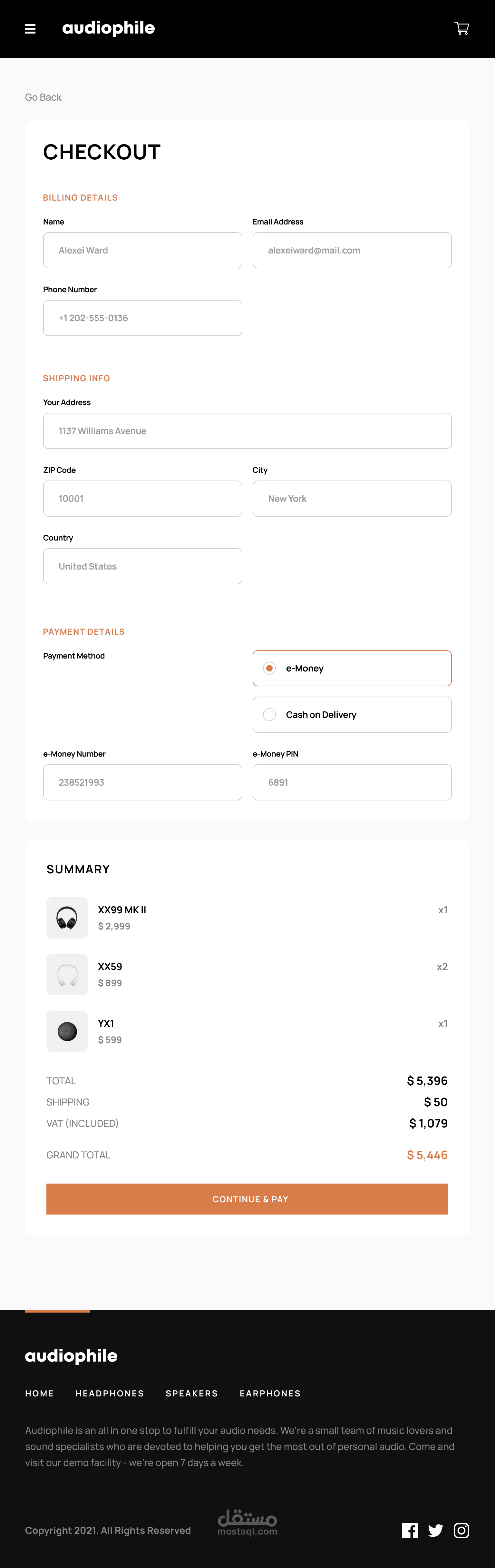This screenshot has width=495, height=1568.
Task: Open Headphones in footer navigation
Action: click(110, 1393)
